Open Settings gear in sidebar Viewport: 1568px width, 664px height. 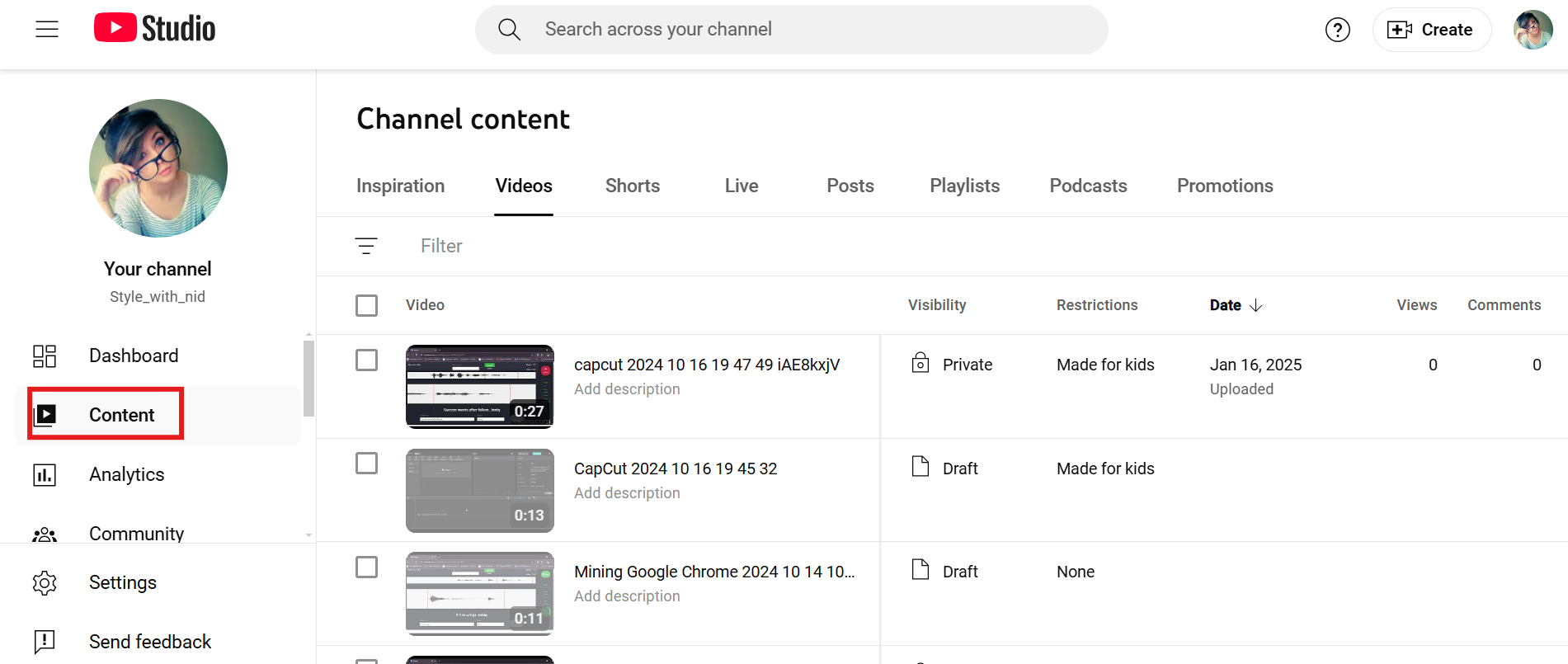[x=45, y=582]
